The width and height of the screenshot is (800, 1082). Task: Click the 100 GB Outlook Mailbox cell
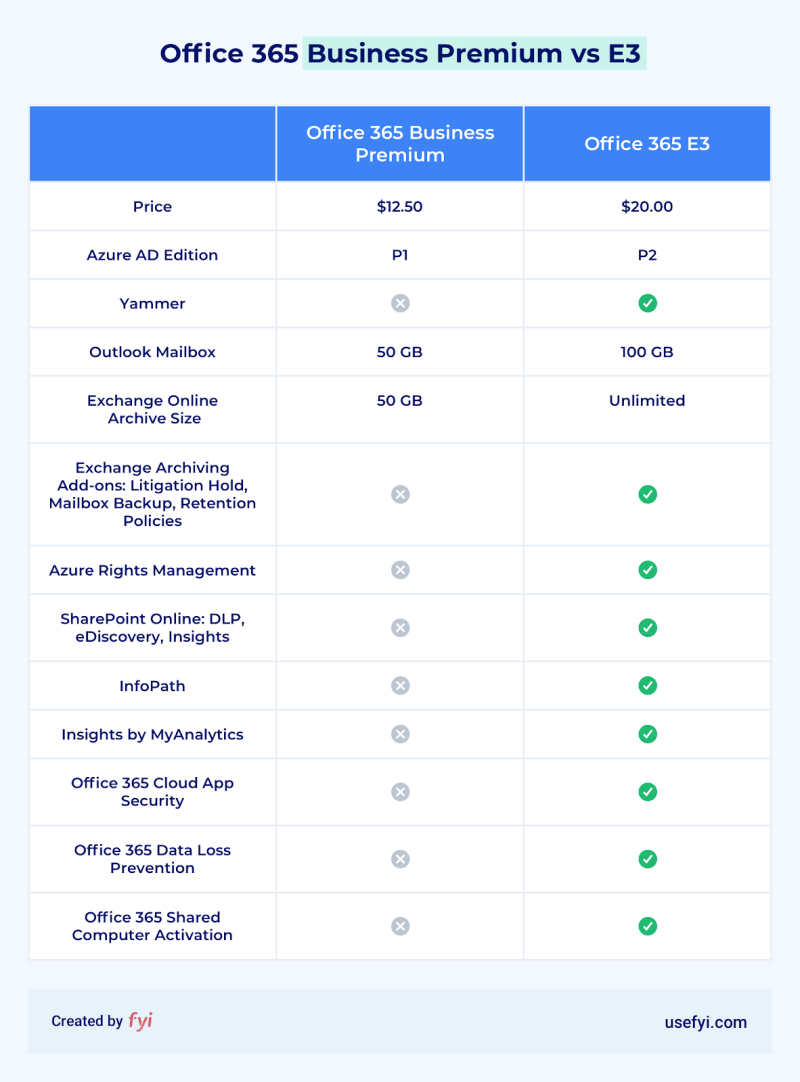click(x=647, y=352)
